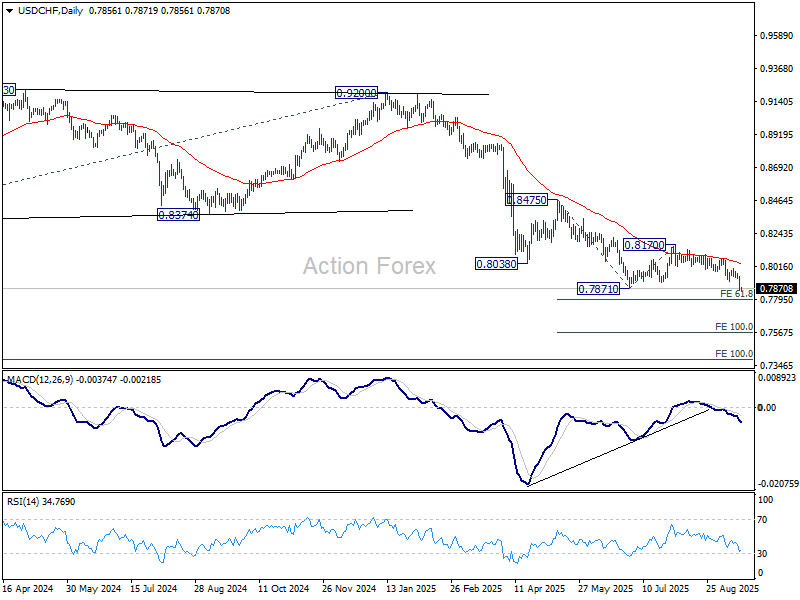
Task: Click the 13 Jan 2025 date marker
Action: (410, 590)
